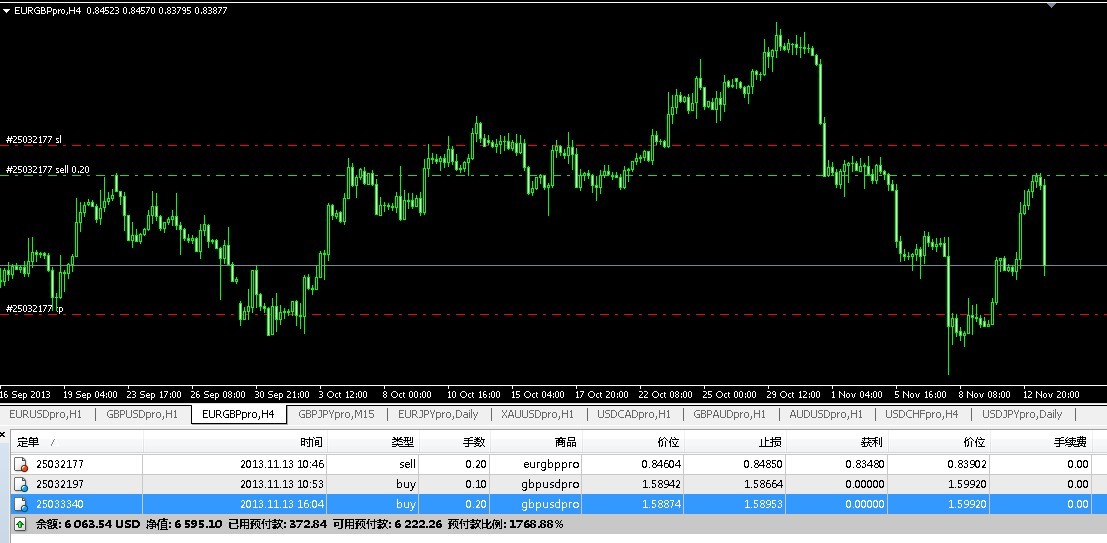Open the EURJPYpro,Daily chart tab

(x=438, y=414)
